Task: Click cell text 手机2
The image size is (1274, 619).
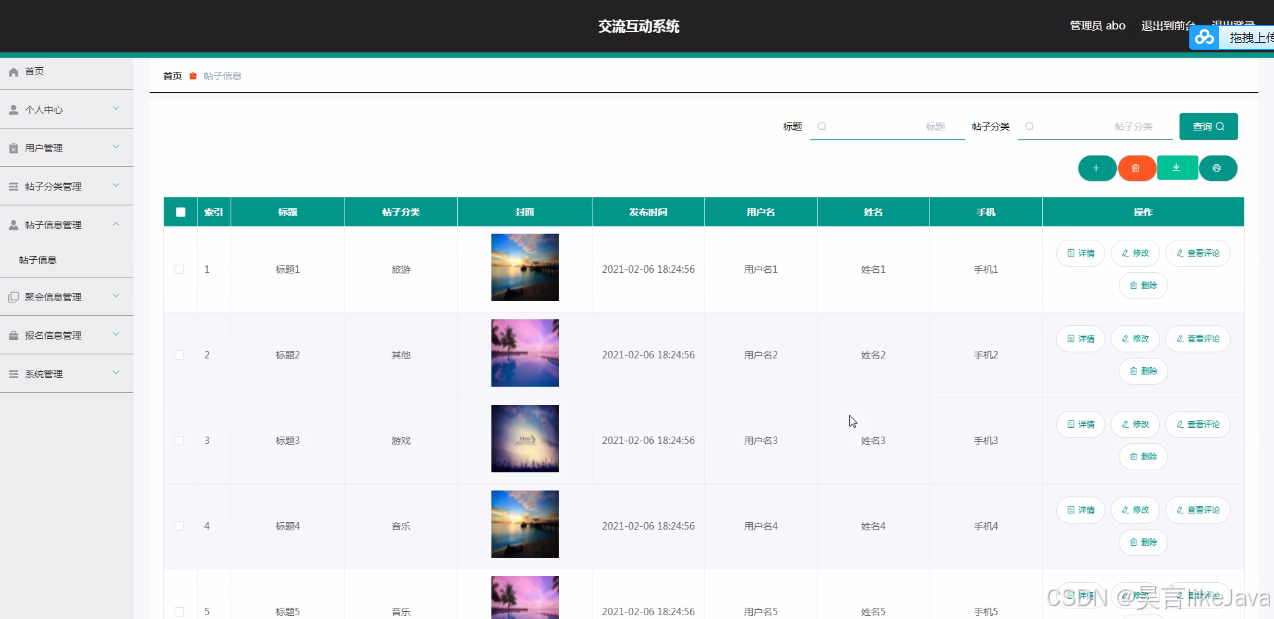Action: point(986,355)
